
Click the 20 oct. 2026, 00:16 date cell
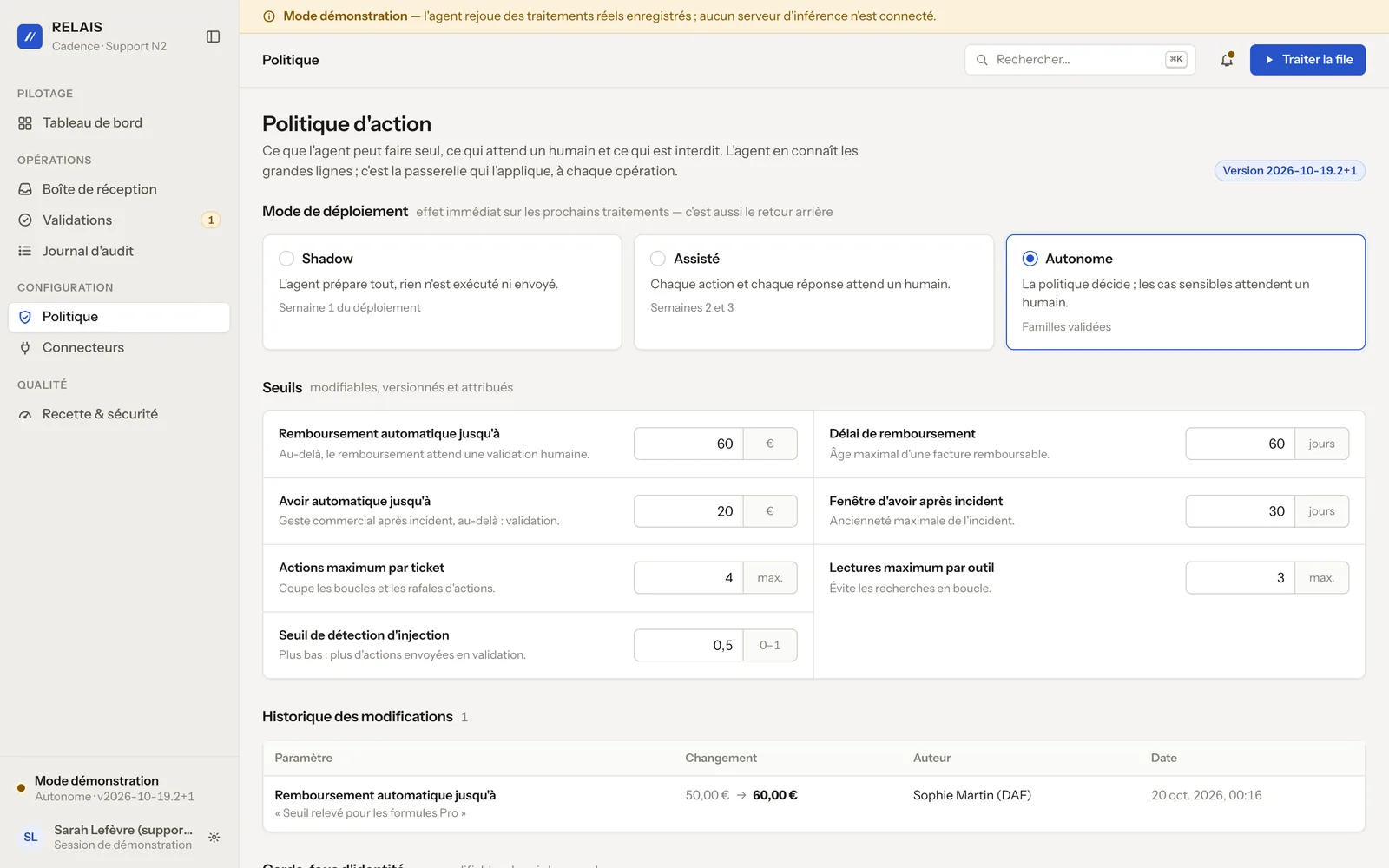pos(1206,795)
